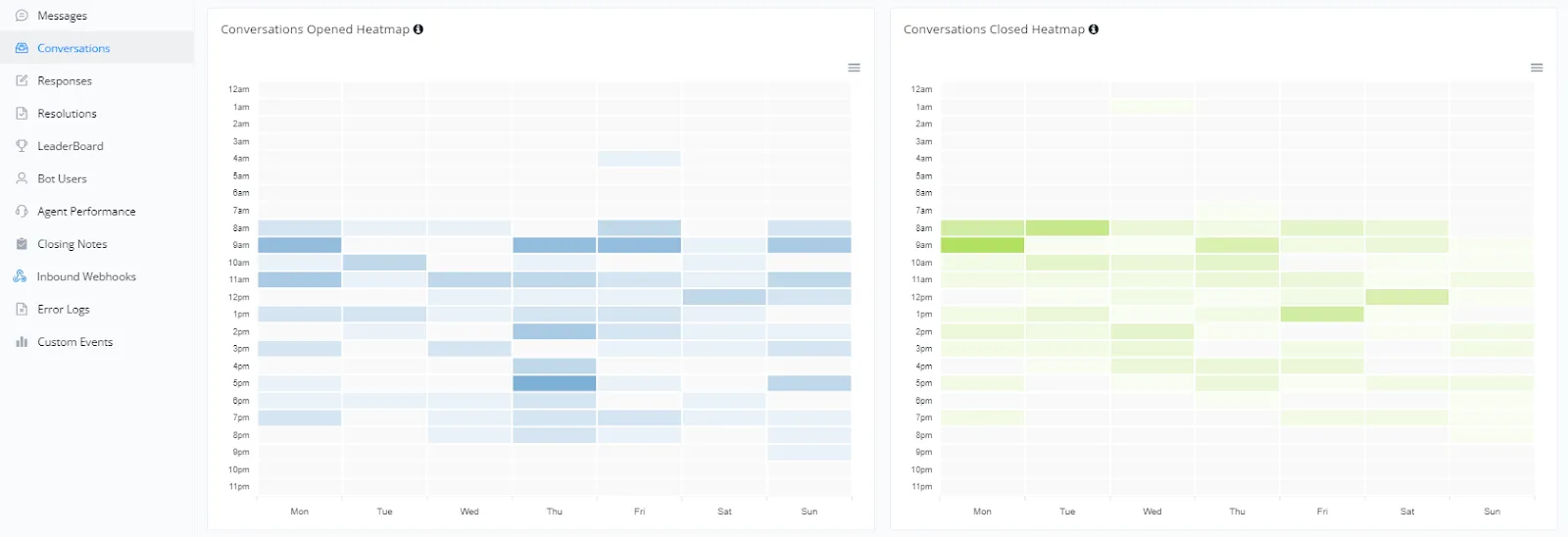Click the Responses pencil icon
Viewport: 1568px width, 537px height.
[22, 80]
